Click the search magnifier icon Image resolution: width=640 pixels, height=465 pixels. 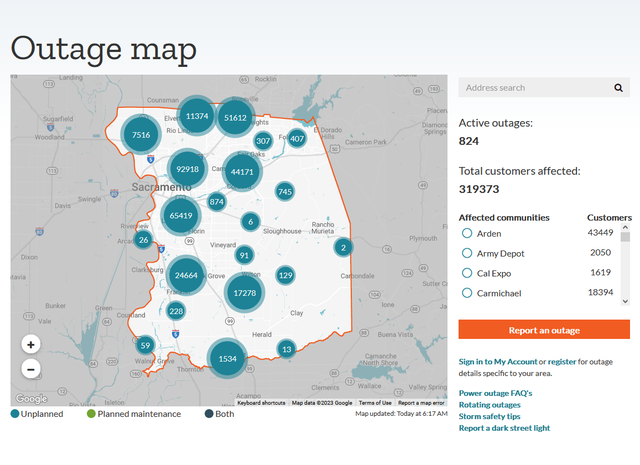[x=619, y=88]
